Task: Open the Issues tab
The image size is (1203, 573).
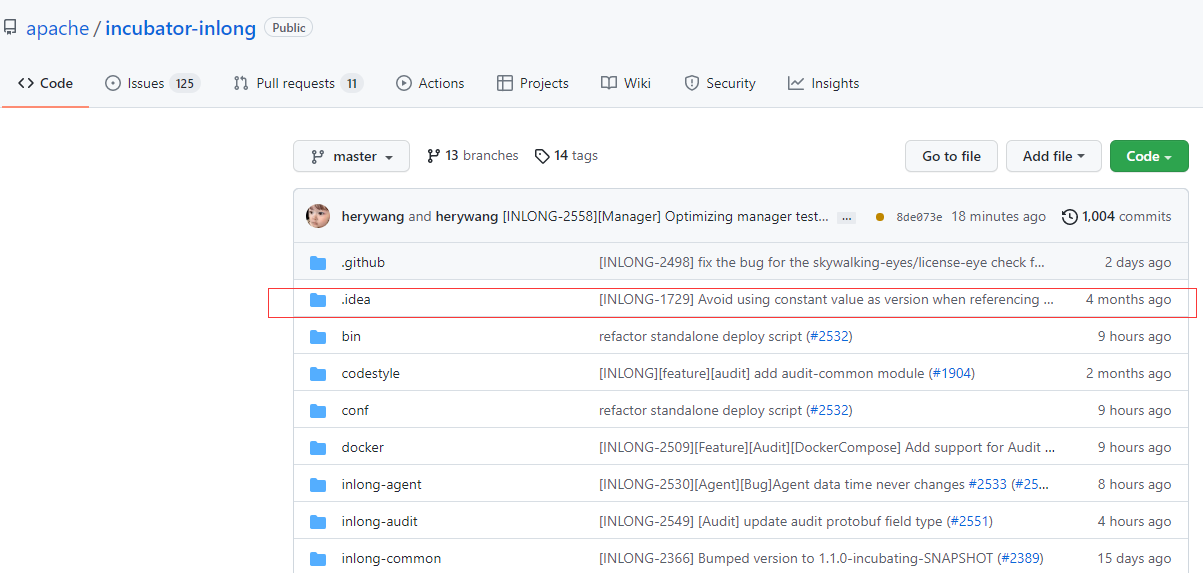Action: pos(152,83)
